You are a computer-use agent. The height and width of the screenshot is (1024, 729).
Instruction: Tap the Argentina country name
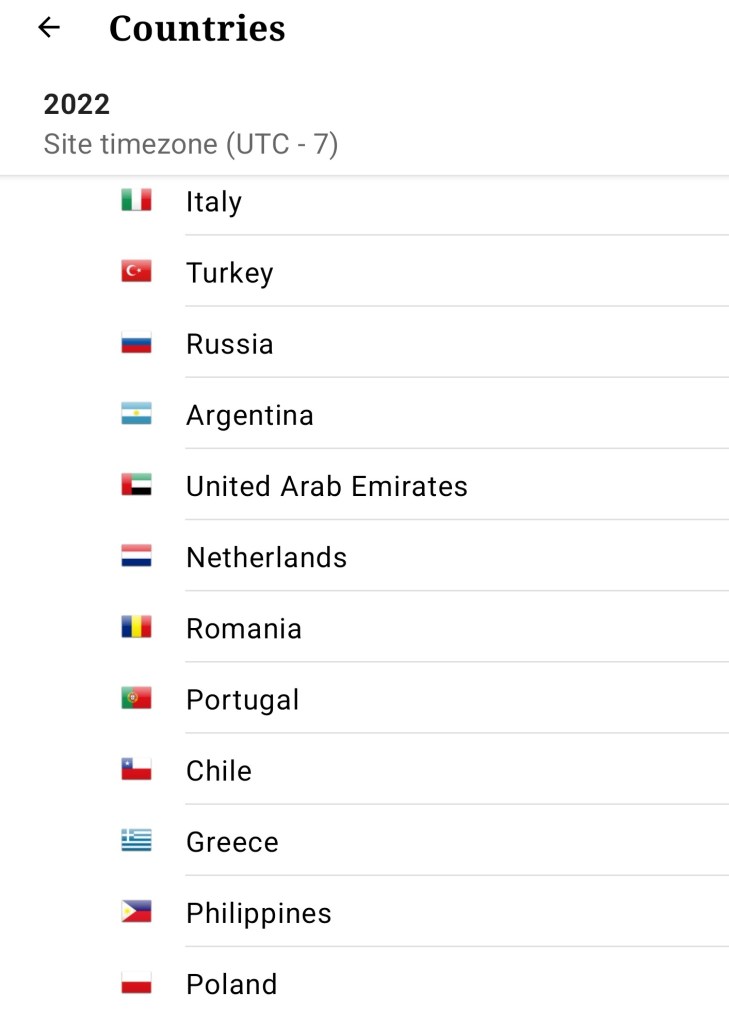pos(249,415)
